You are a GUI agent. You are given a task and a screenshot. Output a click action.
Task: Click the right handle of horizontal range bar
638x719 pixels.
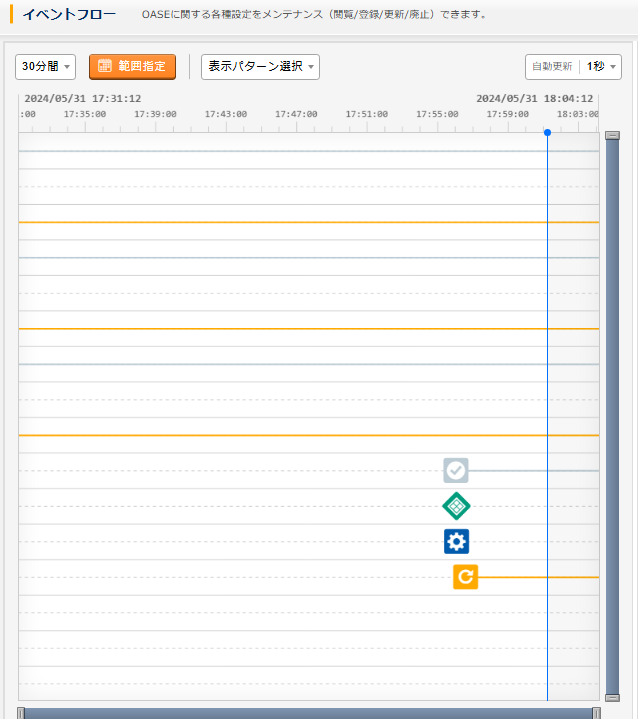click(596, 713)
